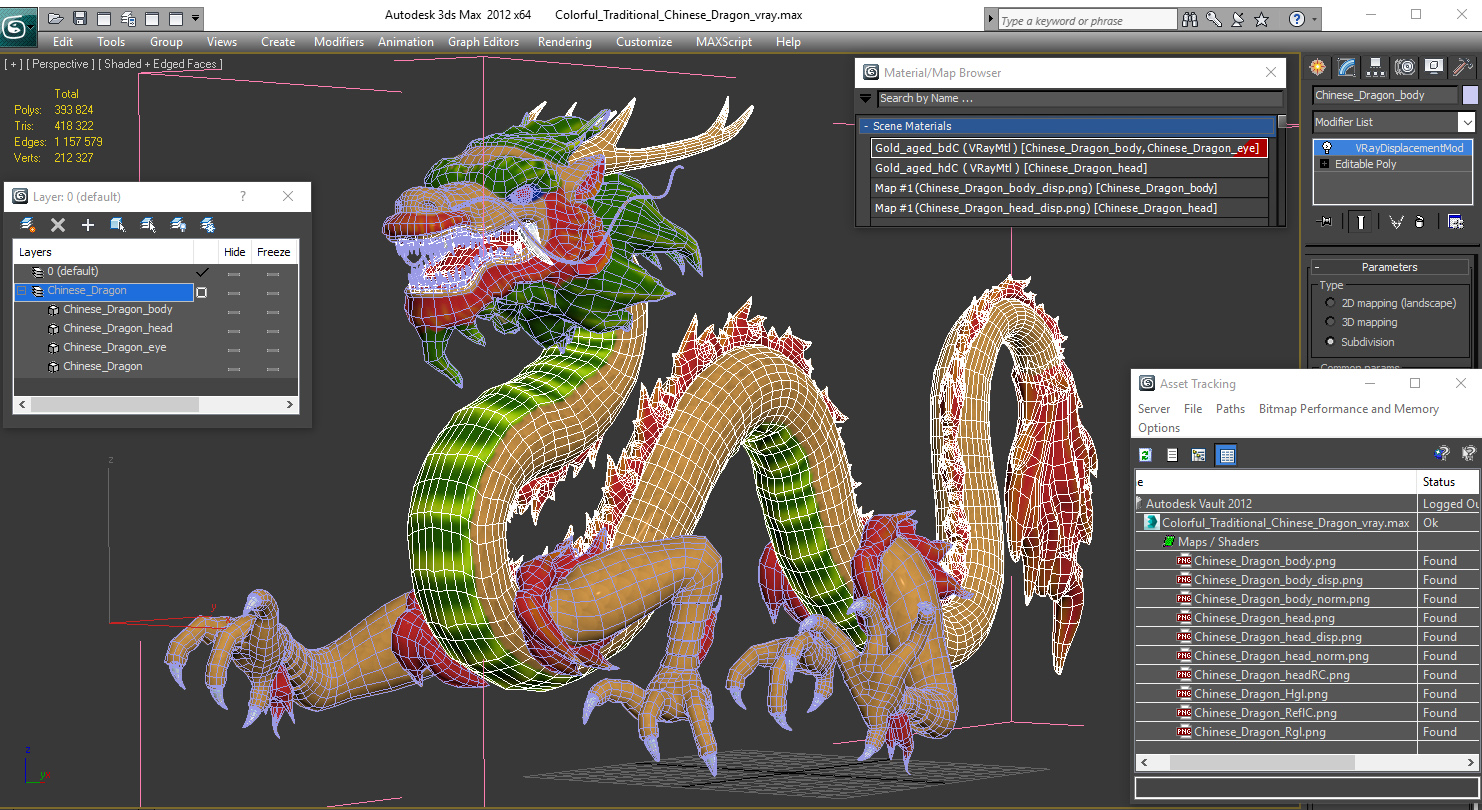Open the Hierarchy tab in command panel
The height and width of the screenshot is (810, 1482).
point(1376,67)
